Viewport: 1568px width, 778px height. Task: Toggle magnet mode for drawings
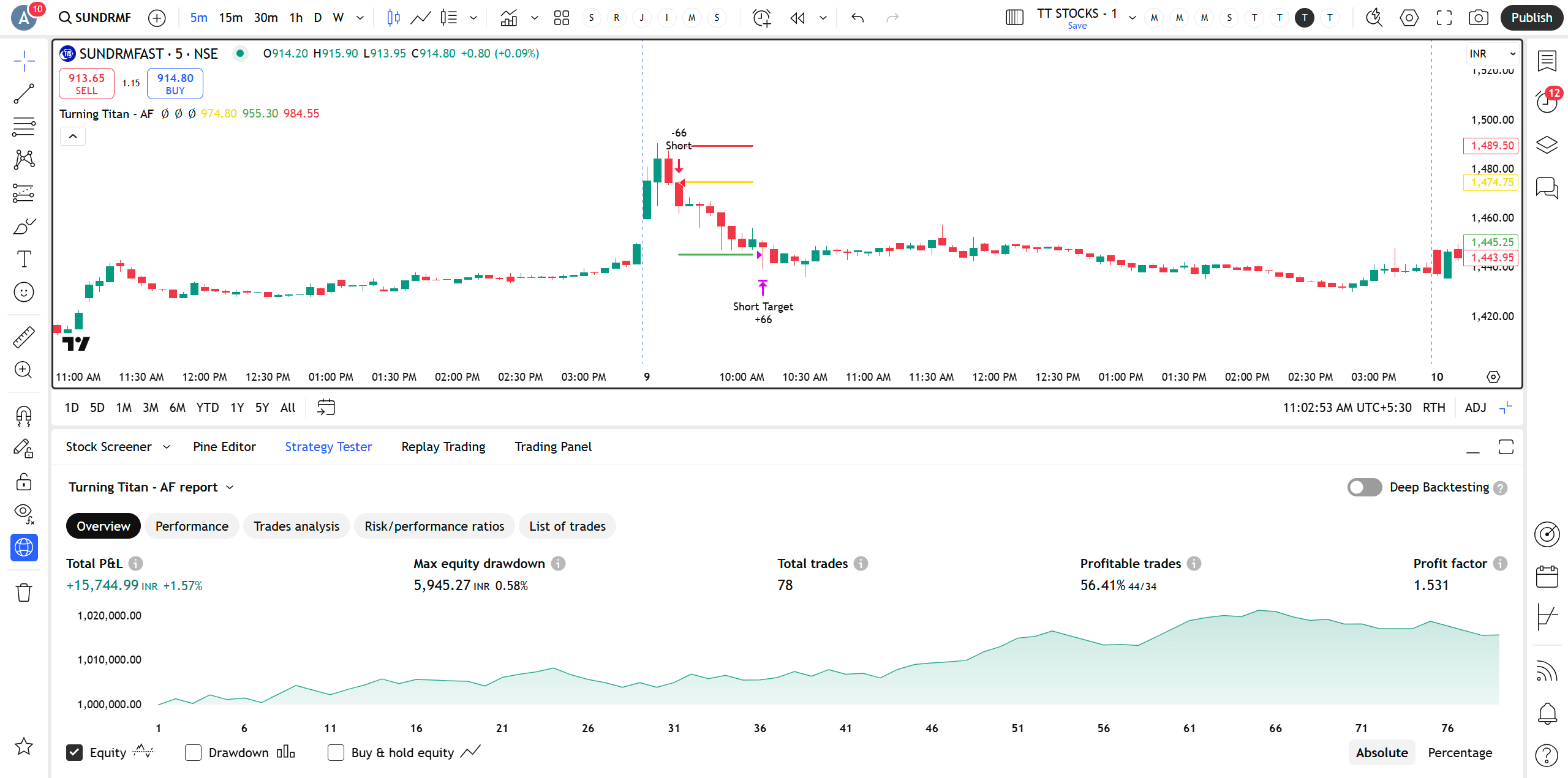pos(24,416)
